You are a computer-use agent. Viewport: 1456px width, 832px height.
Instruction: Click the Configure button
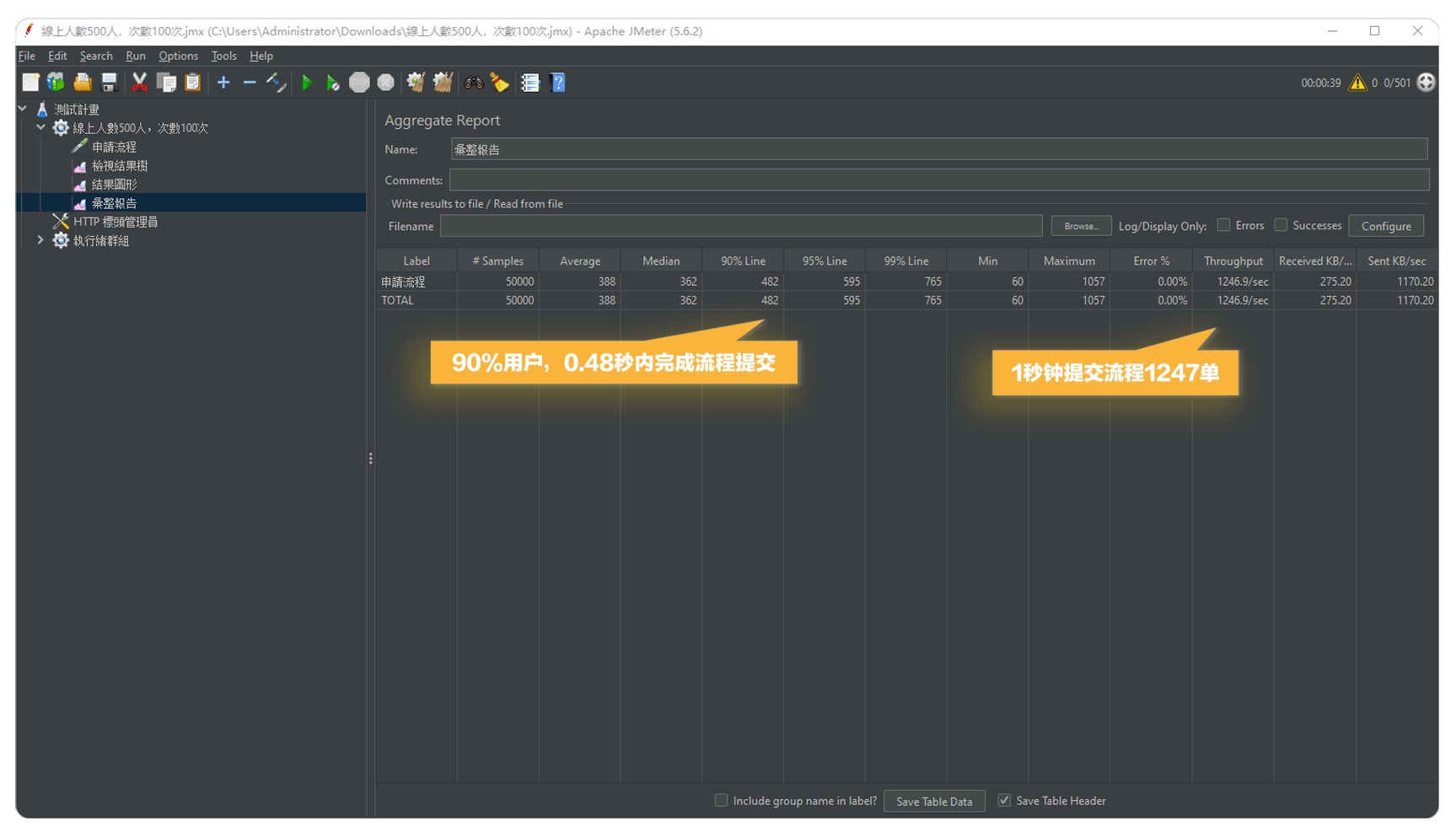[x=1386, y=226]
